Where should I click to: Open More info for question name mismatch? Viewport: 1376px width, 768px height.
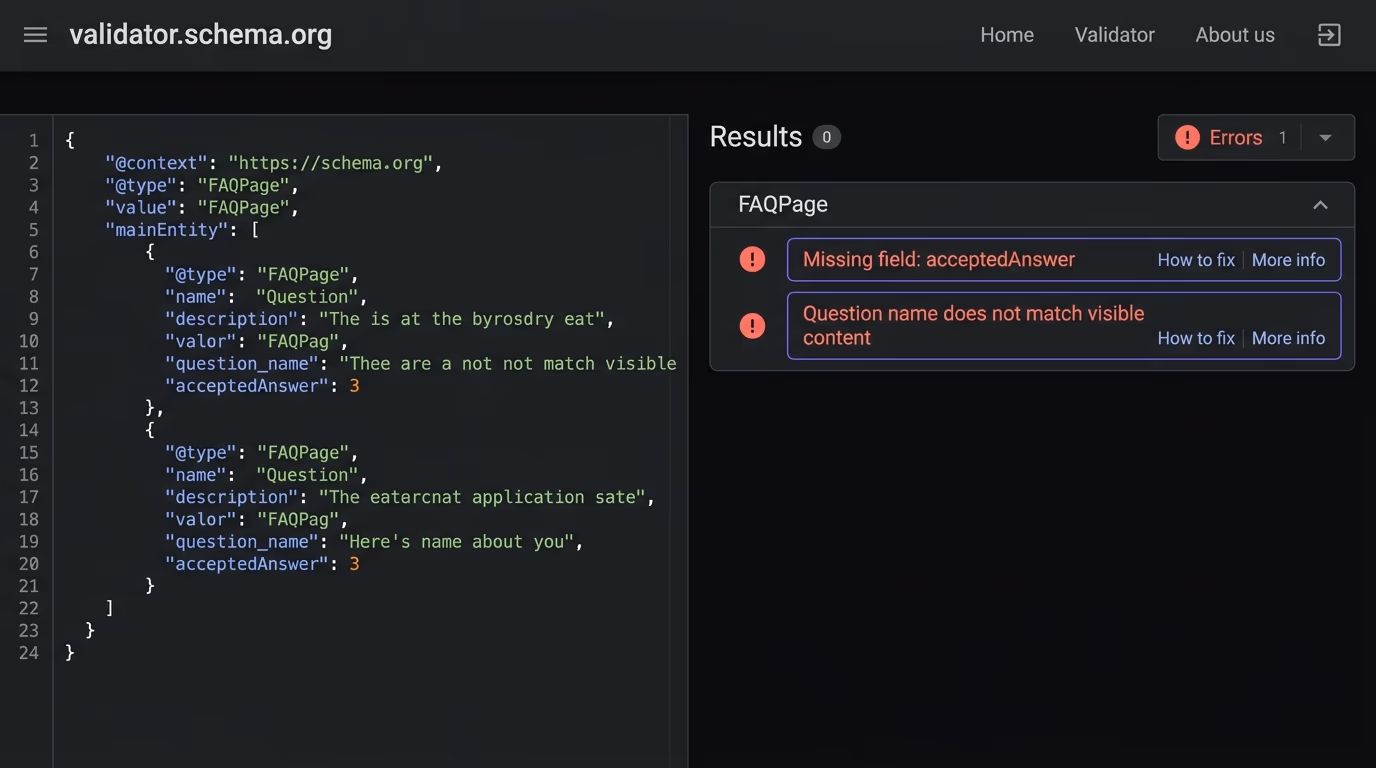1288,338
